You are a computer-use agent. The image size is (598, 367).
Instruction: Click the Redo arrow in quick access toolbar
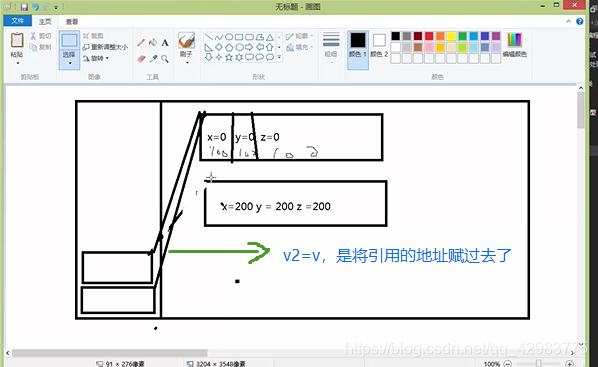[46, 7]
